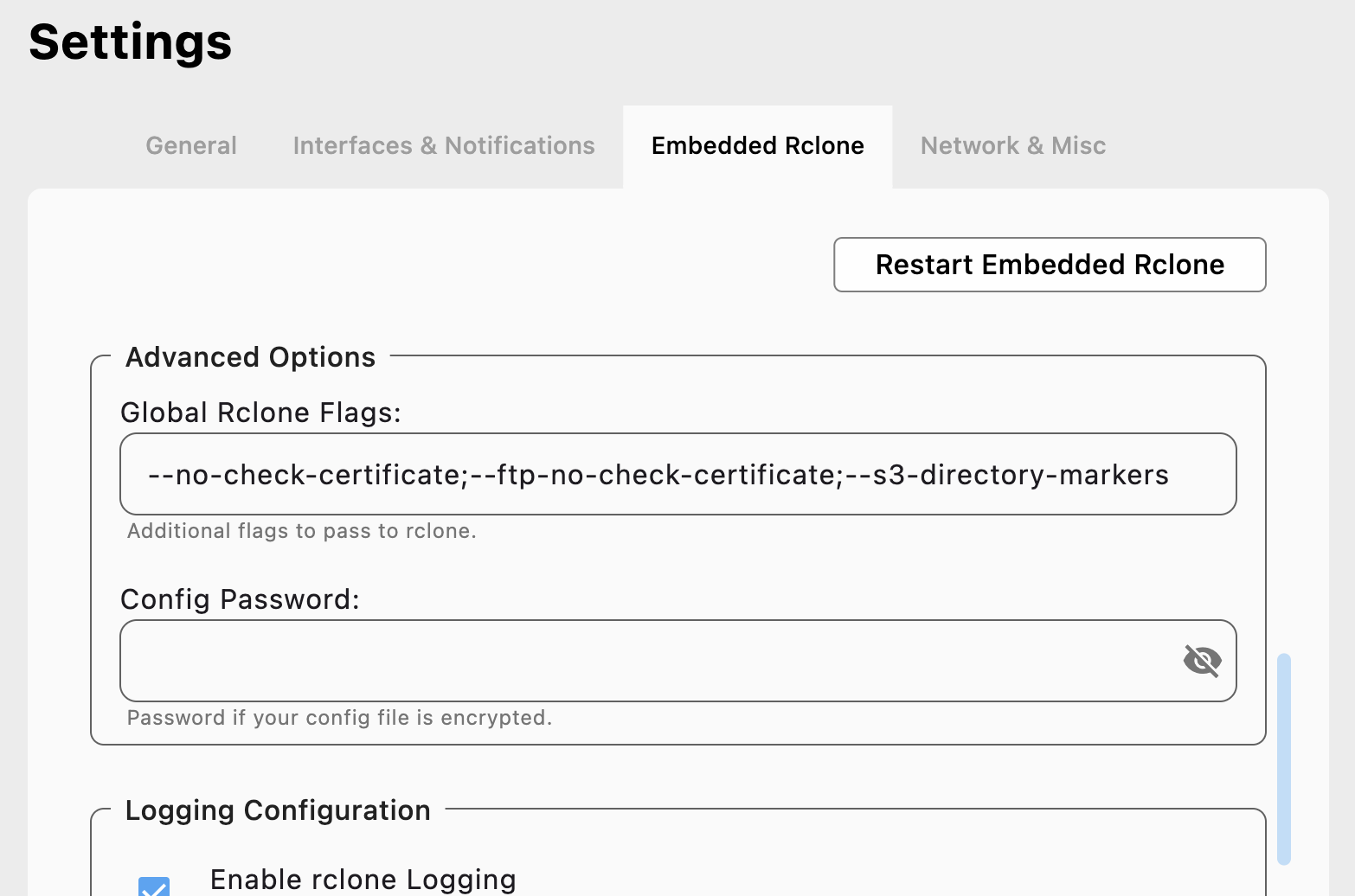Click the "Additional flags to pass" hint
Screen dimensions: 1355x896
pyautogui.click(x=301, y=531)
